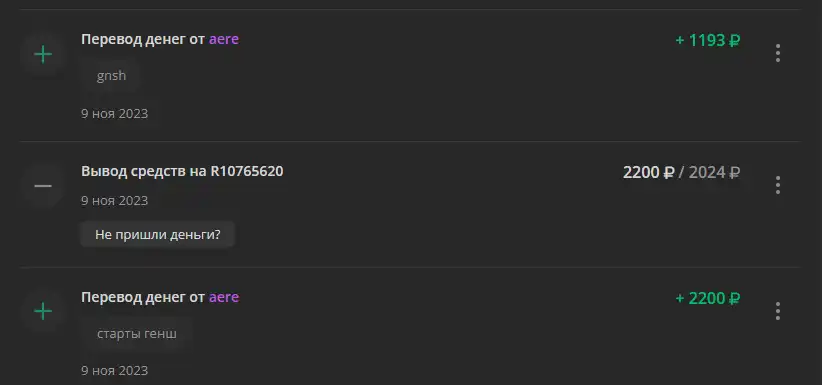Open the three-dot menu for the R10765620 withdrawal

pyautogui.click(x=777, y=185)
